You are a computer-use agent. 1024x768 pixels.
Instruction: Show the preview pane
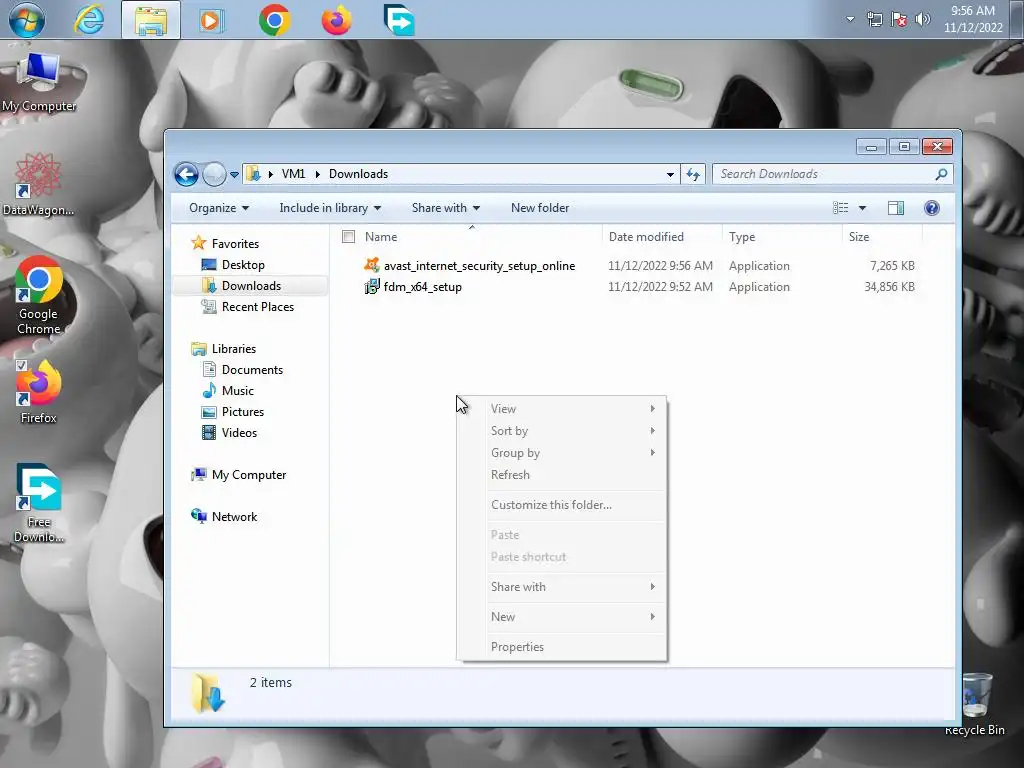895,208
